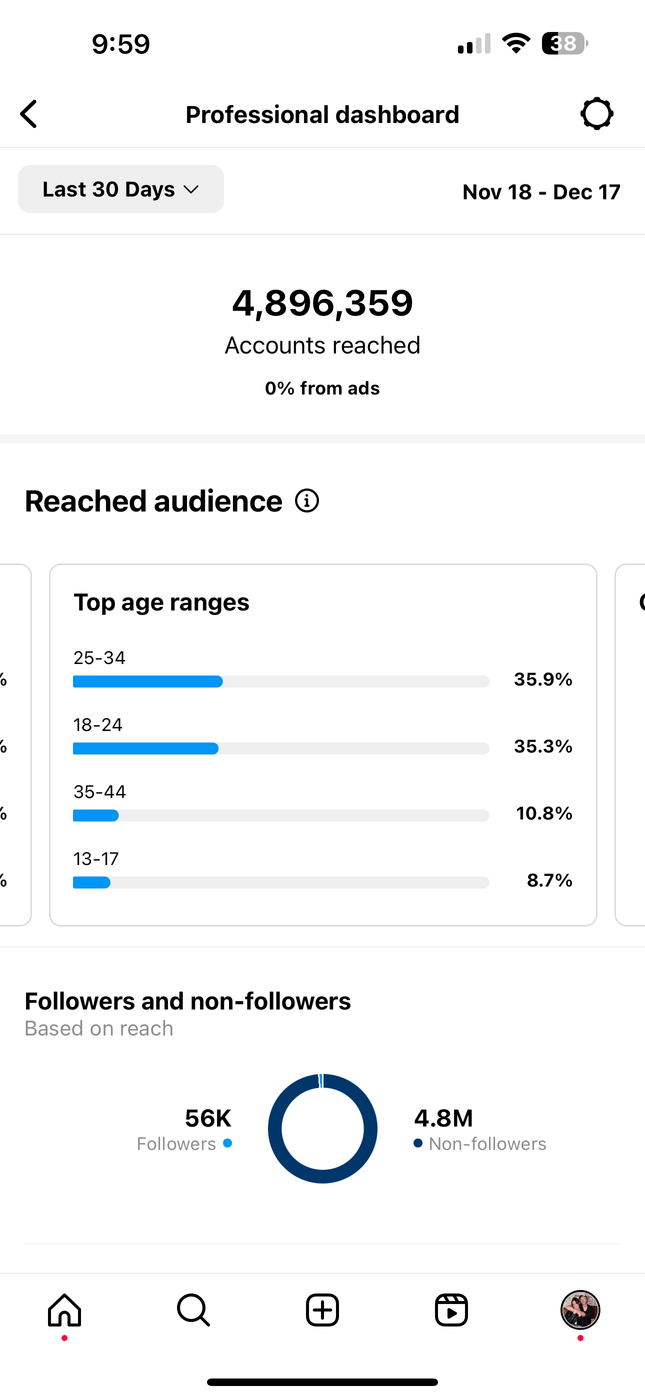Tap the battery level indicator
Image resolution: width=645 pixels, height=1398 pixels.
(565, 43)
